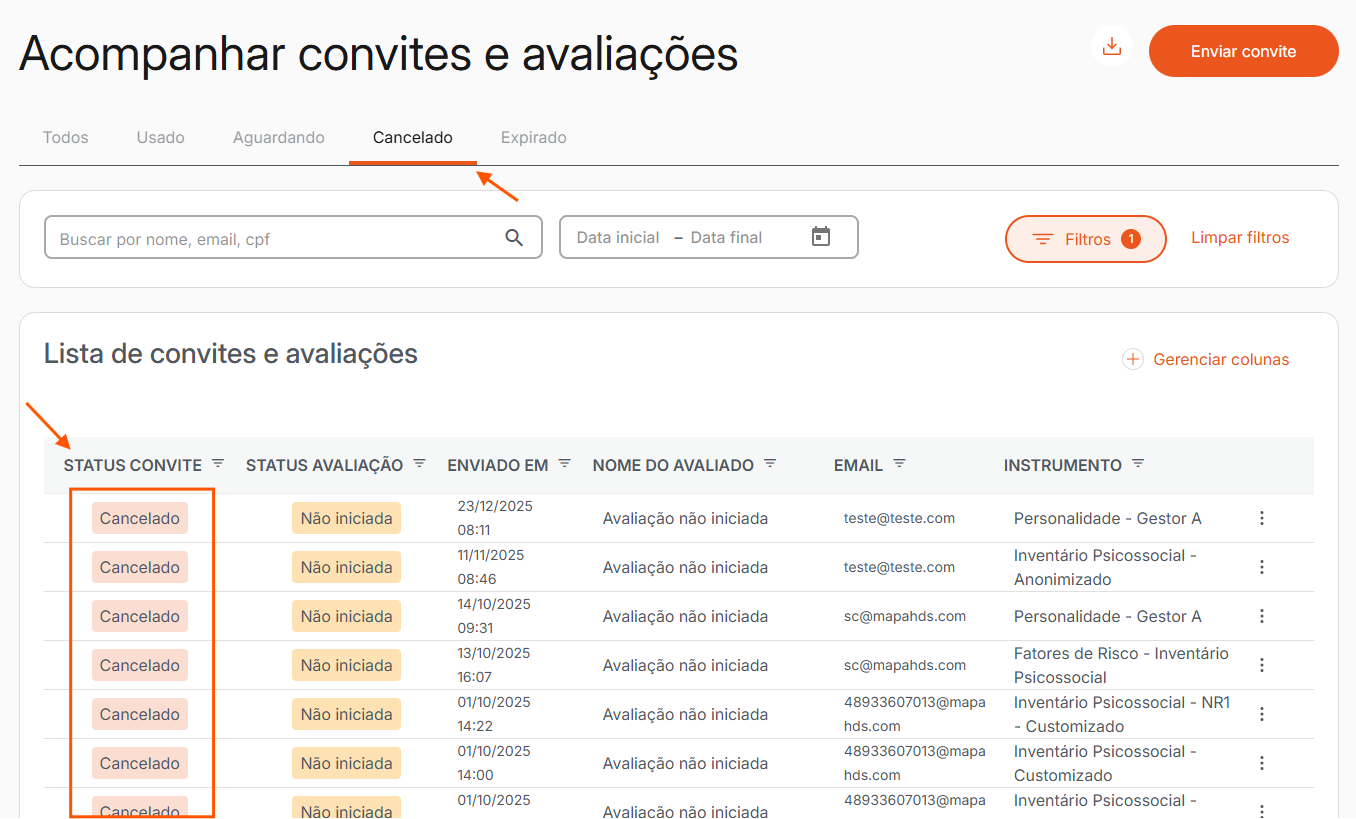Screen dimensions: 1356x819
Task: Open three-dot menu for Fatores de Risco row
Action: (1261, 665)
